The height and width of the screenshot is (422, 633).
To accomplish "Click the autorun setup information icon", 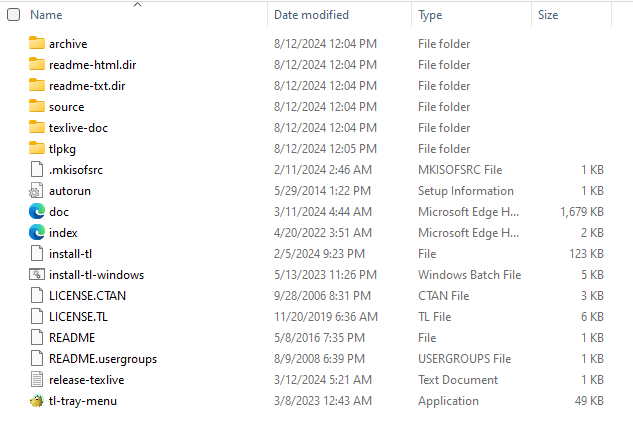I will tap(37, 191).
